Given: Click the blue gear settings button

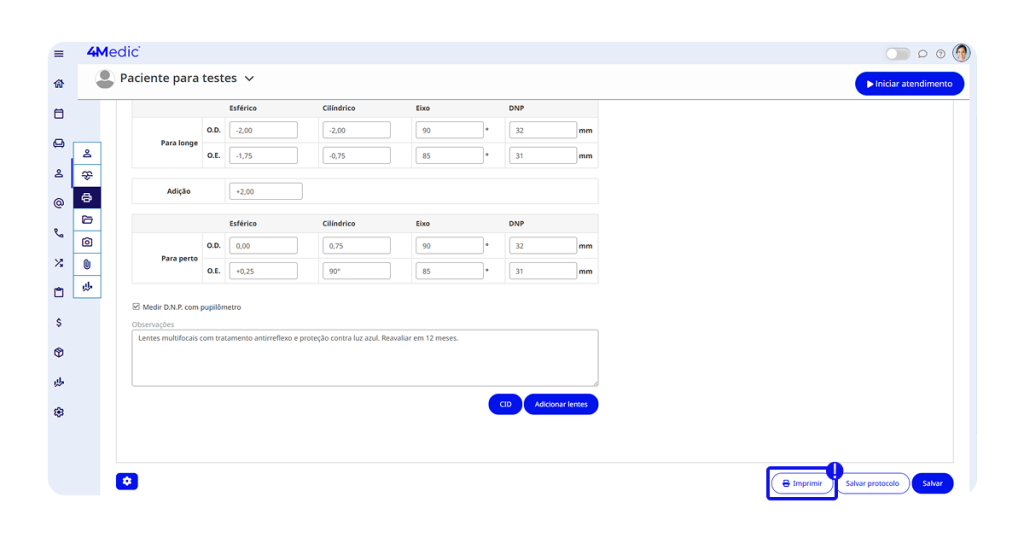Looking at the screenshot, I should [x=127, y=482].
